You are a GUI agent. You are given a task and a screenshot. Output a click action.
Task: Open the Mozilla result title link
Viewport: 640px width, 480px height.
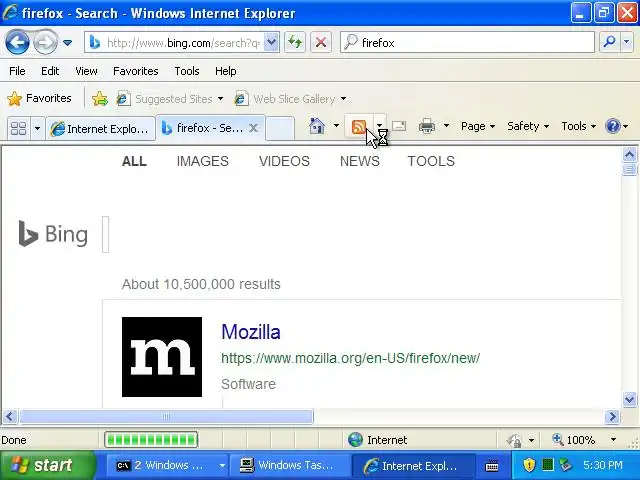(251, 332)
